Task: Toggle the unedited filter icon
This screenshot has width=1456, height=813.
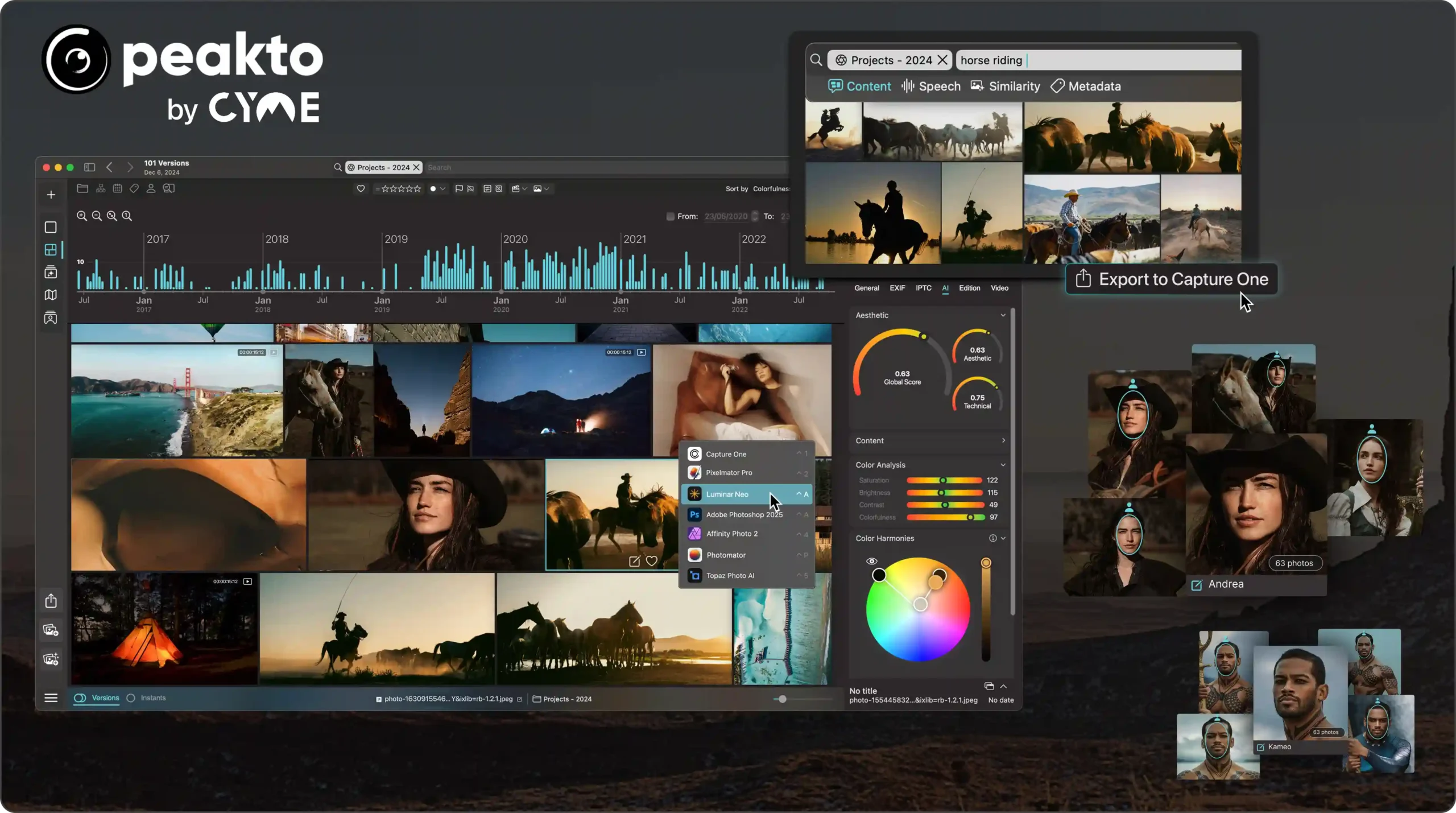Action: [x=499, y=189]
